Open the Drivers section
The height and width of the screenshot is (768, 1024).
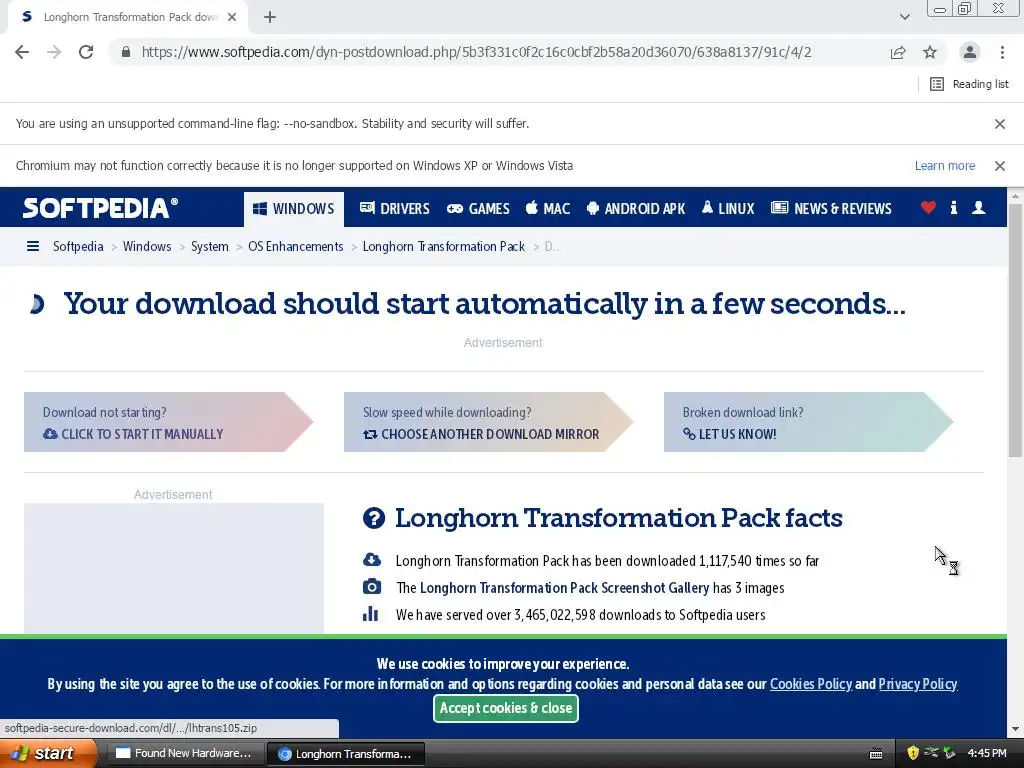tap(394, 209)
